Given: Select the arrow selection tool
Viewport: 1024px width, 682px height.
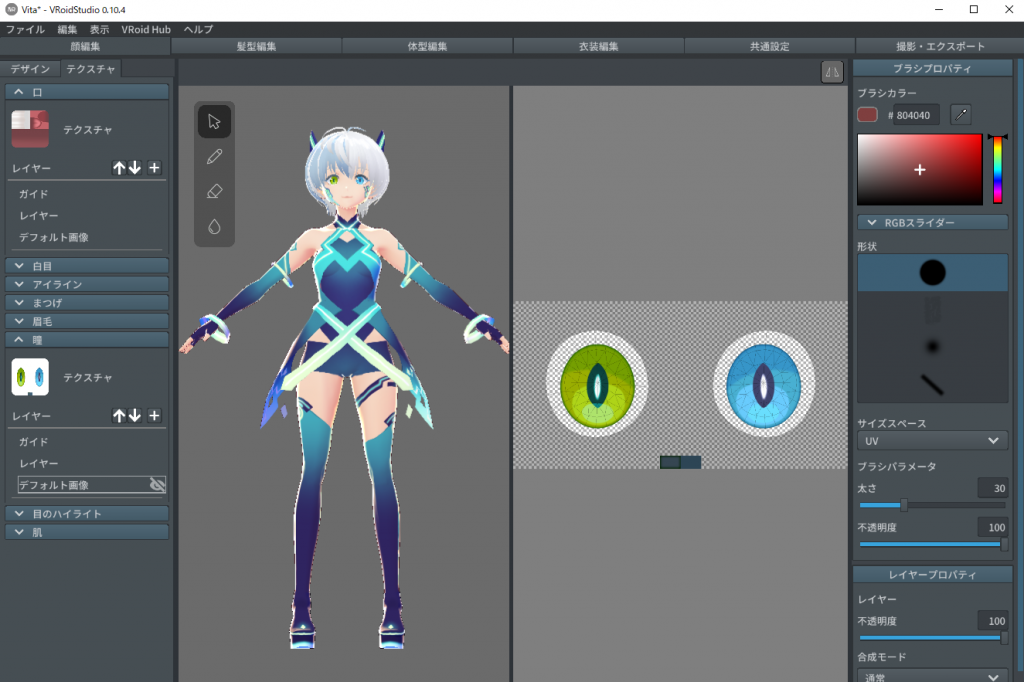Looking at the screenshot, I should point(214,122).
